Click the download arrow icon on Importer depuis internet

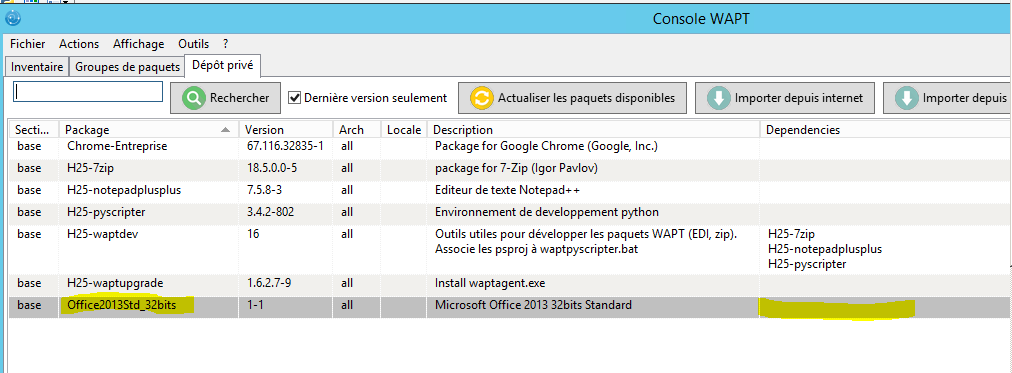coord(718,98)
